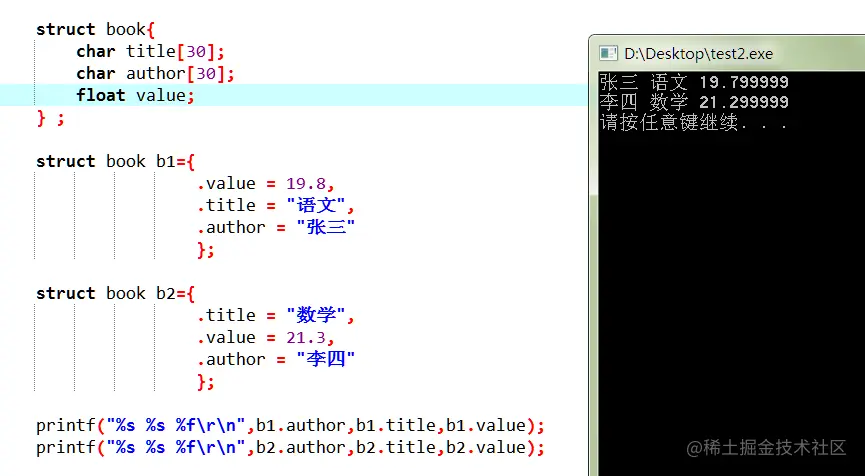Click the console line '请按任意键继续. . .'
This screenshot has height=476, width=865.
pos(694,122)
